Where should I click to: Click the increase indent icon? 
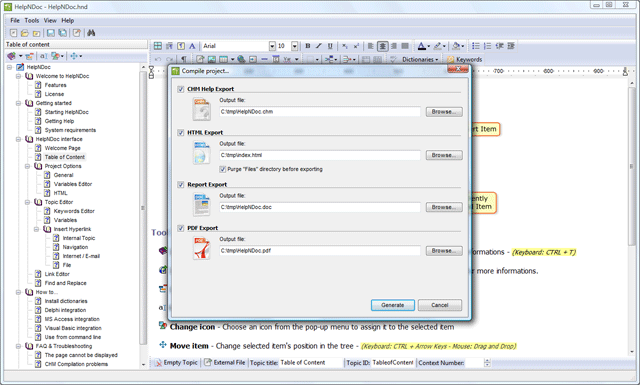pyautogui.click(x=511, y=46)
